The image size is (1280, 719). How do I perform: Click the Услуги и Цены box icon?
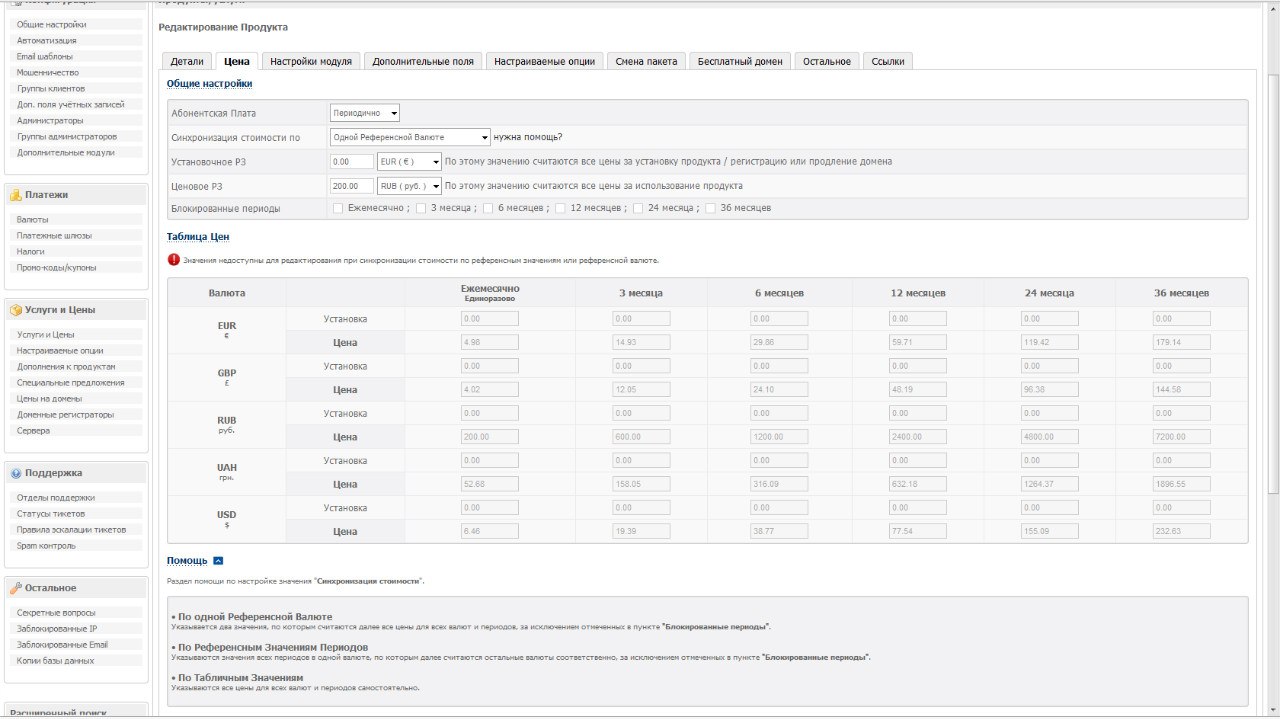pyautogui.click(x=16, y=310)
